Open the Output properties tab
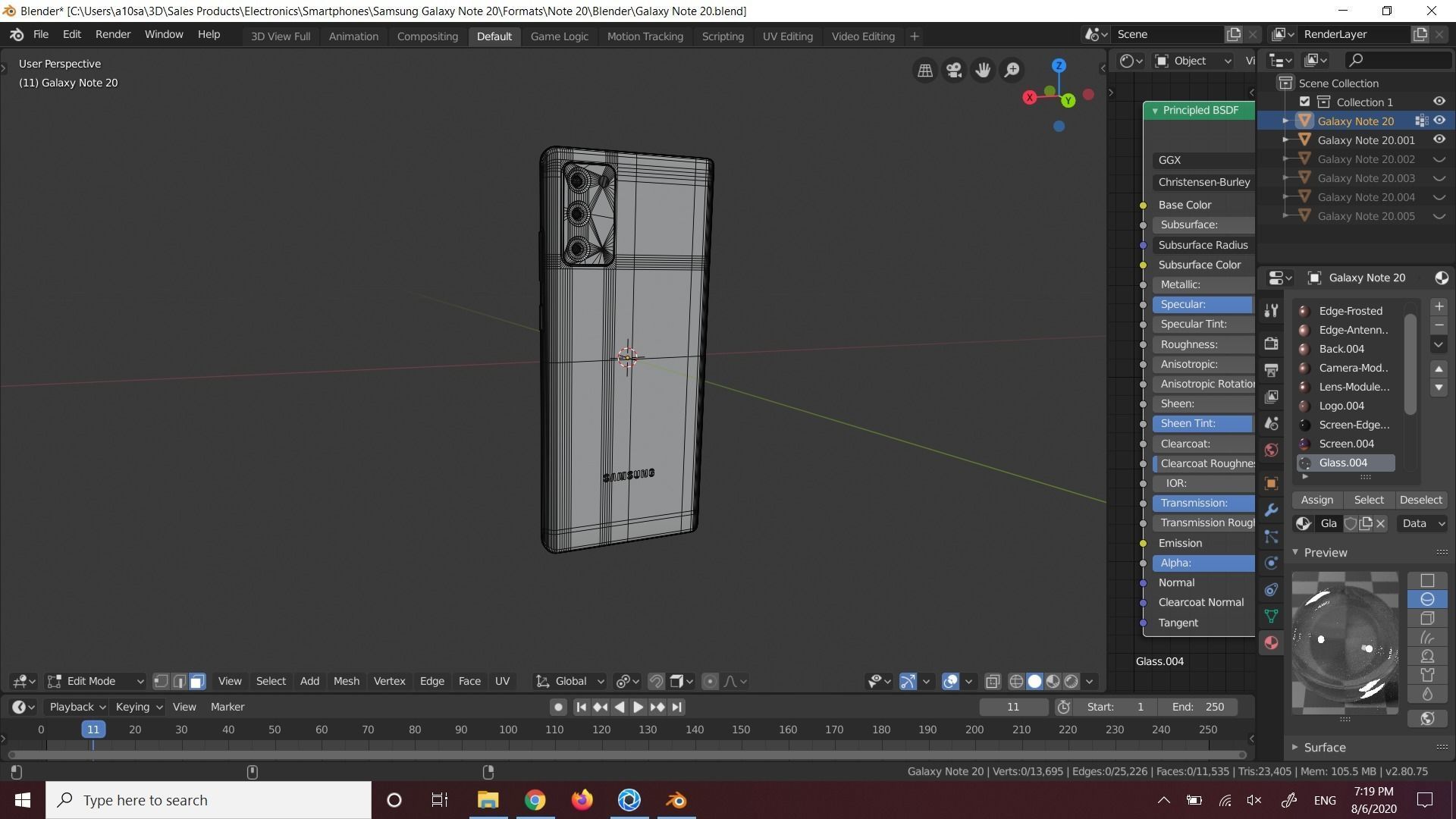This screenshot has width=1456, height=819. [1272, 370]
